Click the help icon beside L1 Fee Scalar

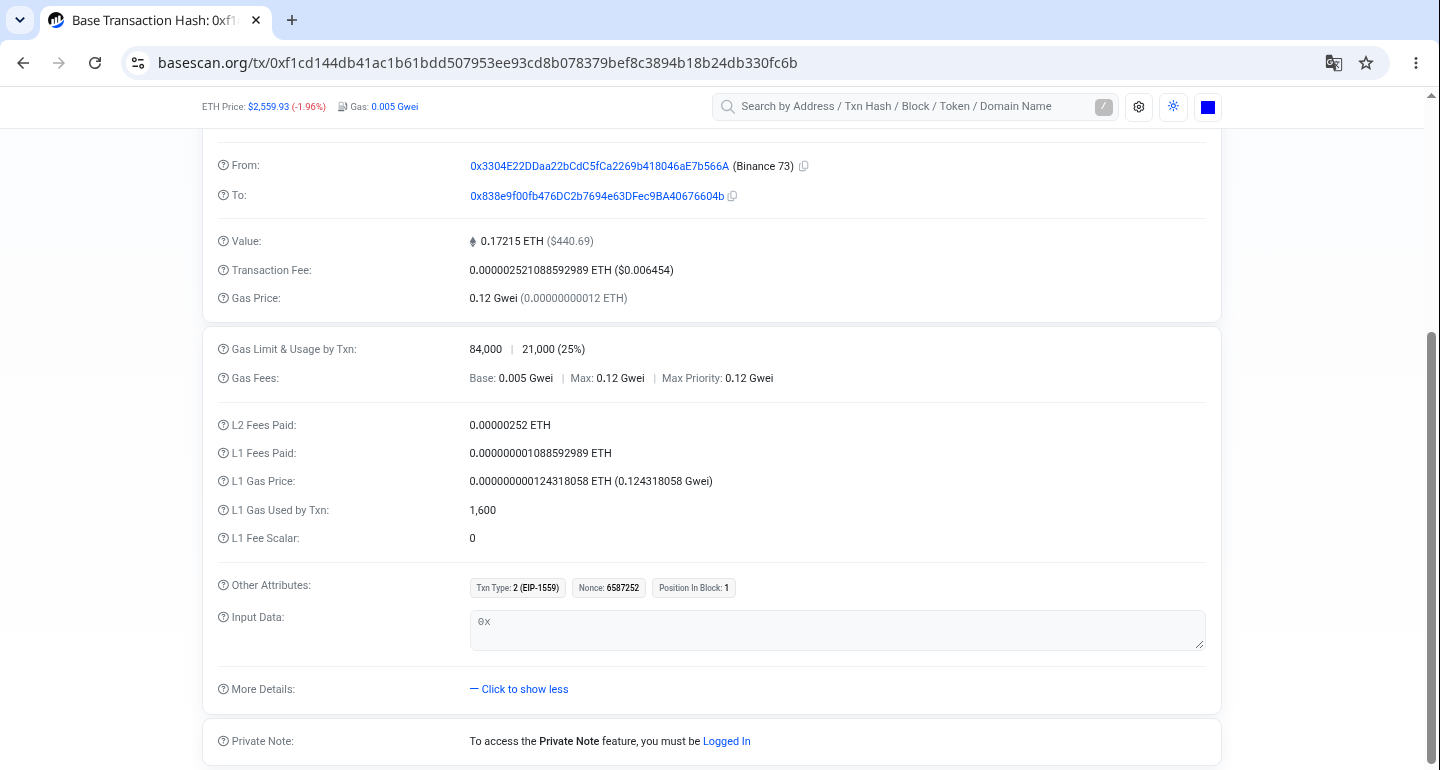tap(223, 538)
